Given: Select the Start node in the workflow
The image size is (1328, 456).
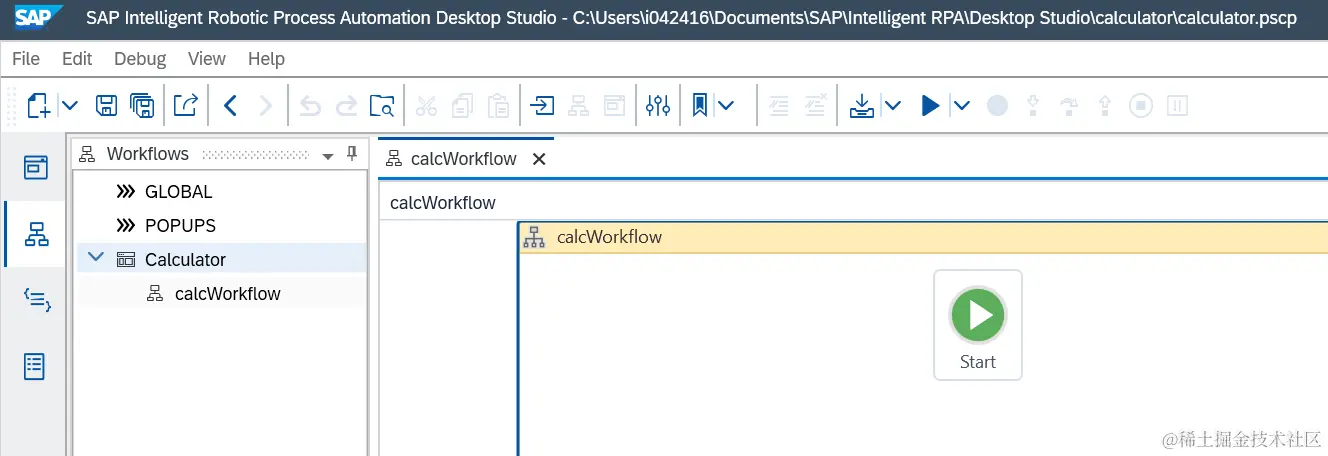Looking at the screenshot, I should tap(978, 325).
